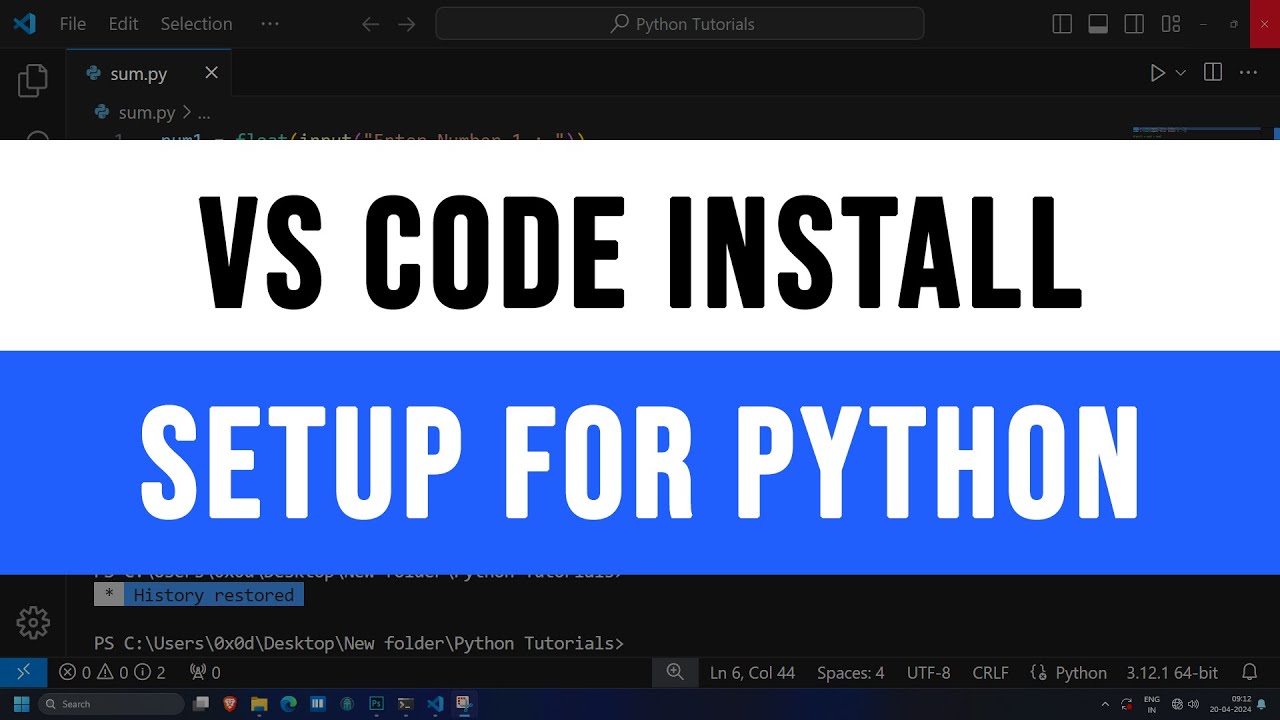Click the VS Code logo in the title bar

click(24, 23)
